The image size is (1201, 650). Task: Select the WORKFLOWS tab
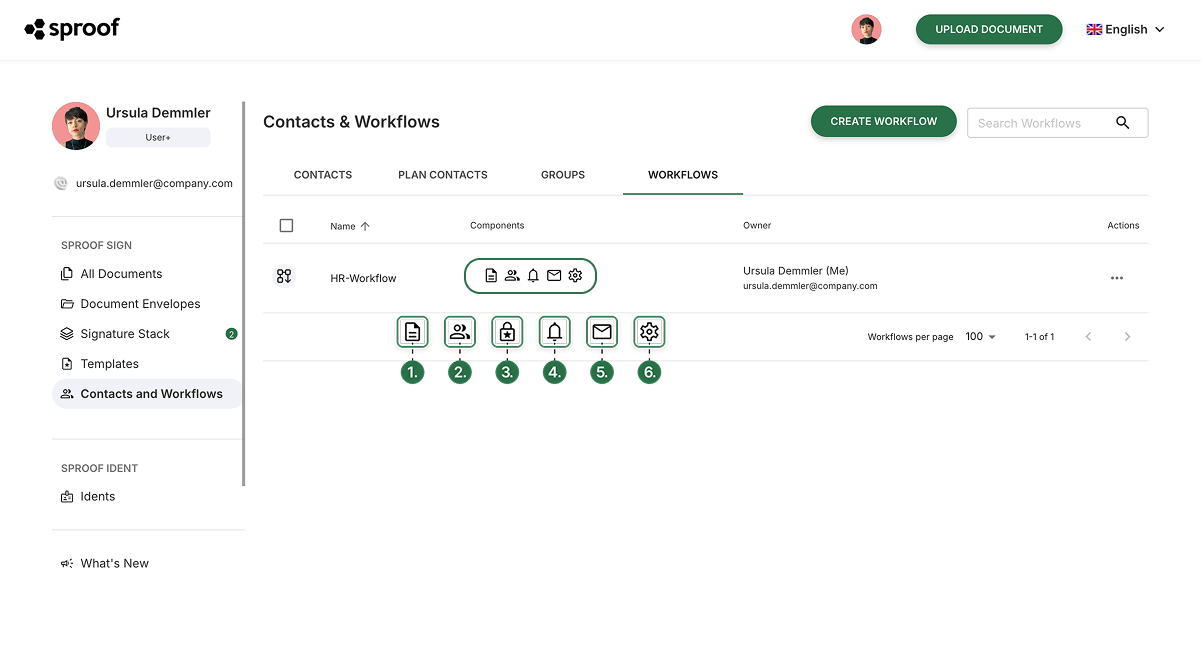click(683, 175)
